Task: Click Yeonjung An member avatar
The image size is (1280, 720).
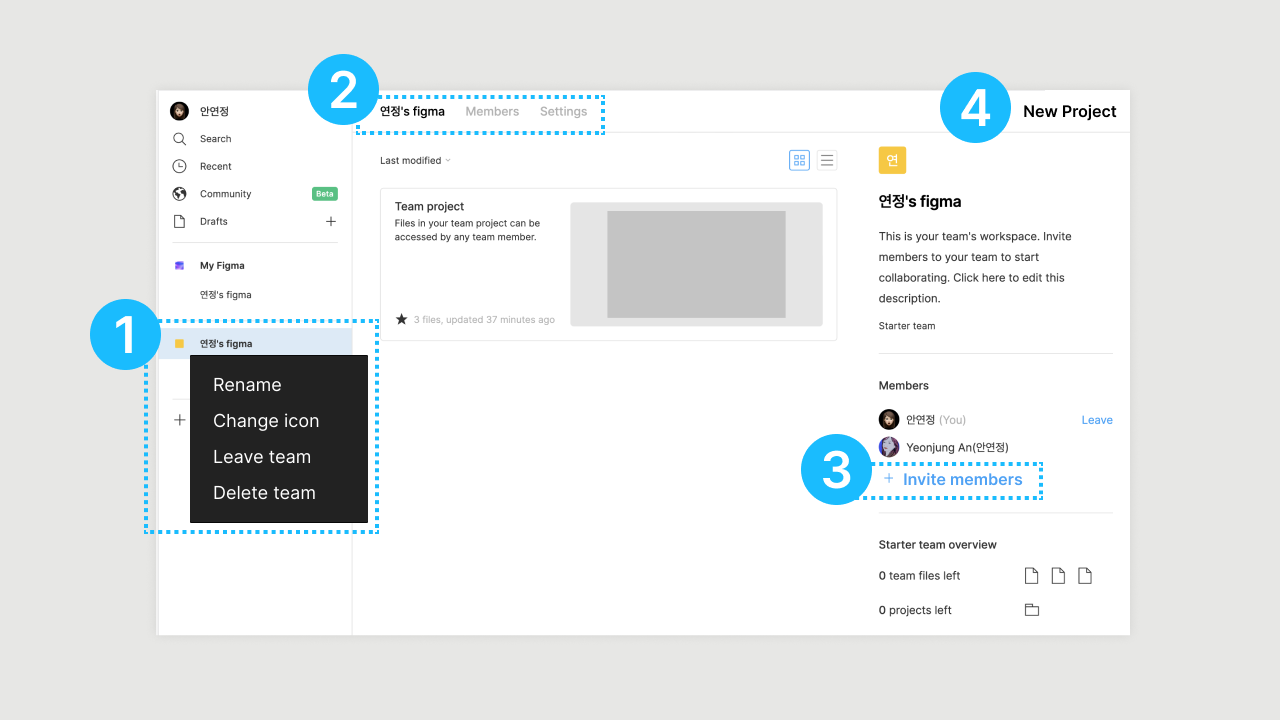Action: click(889, 447)
